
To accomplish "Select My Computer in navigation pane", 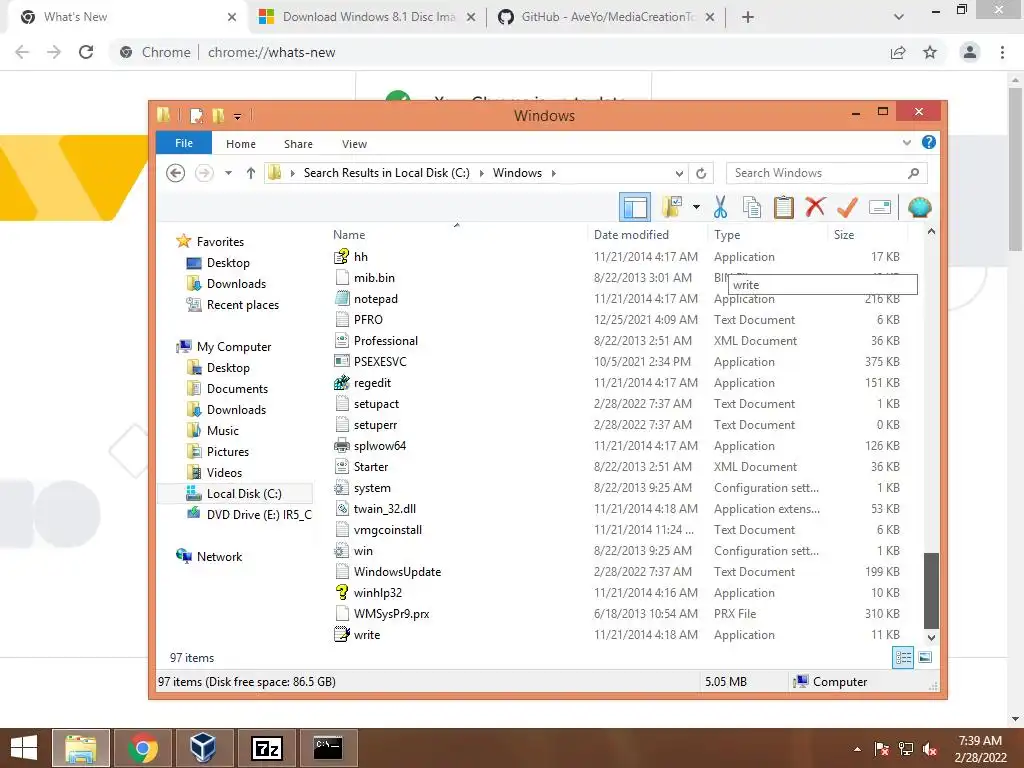I will coord(234,347).
